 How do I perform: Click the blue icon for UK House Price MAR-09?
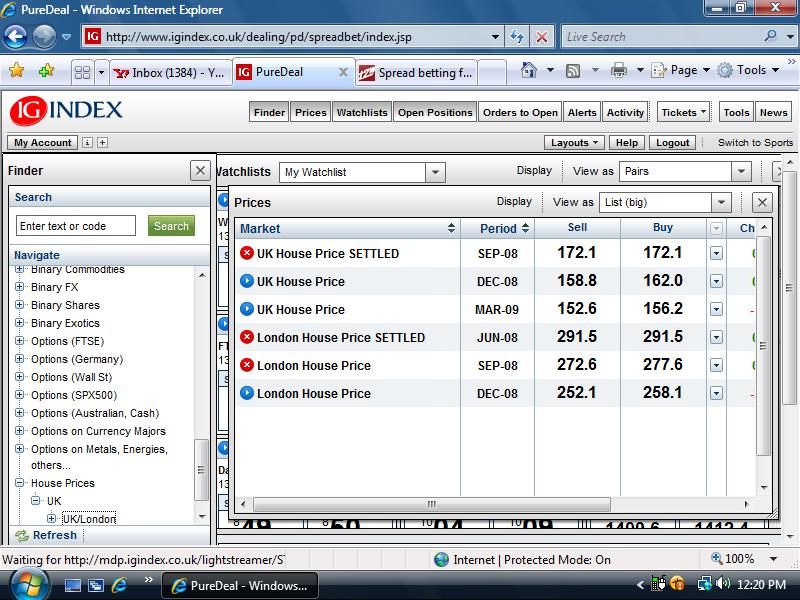click(x=247, y=309)
